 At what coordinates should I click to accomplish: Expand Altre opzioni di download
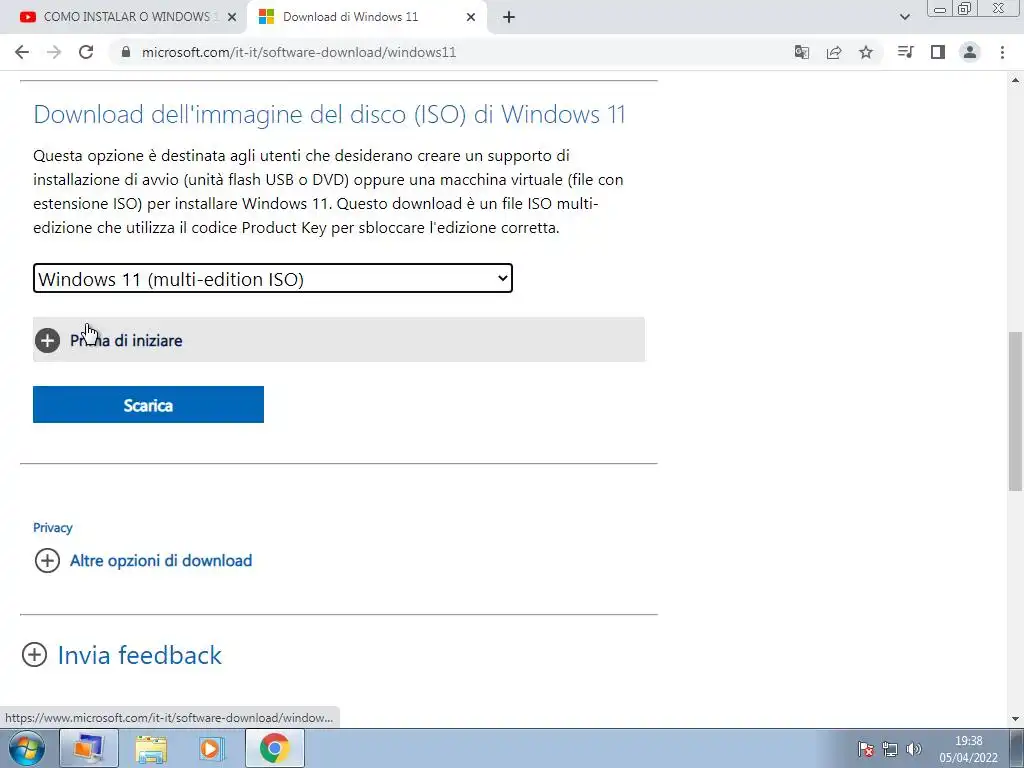pos(143,560)
